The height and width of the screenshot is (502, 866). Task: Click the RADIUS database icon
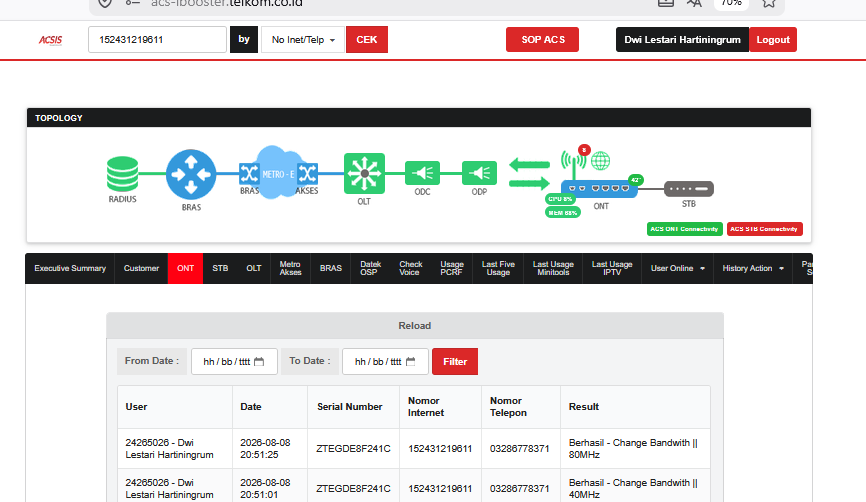click(x=122, y=174)
